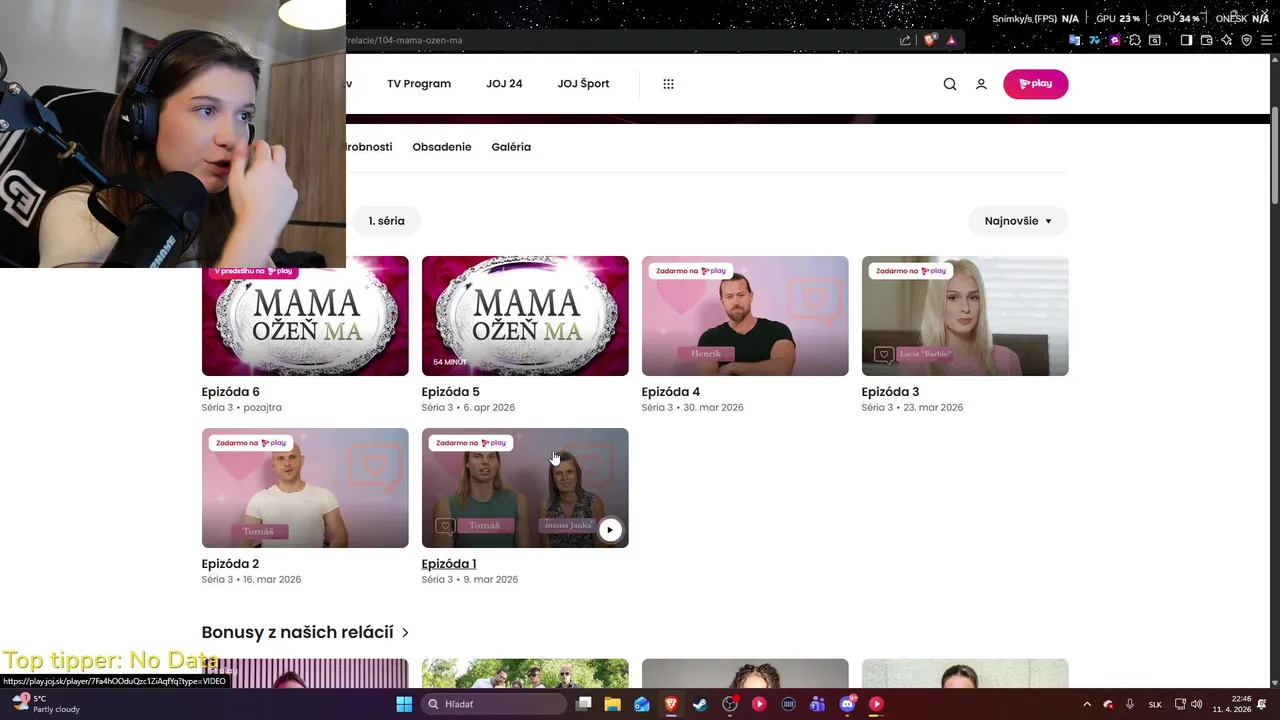Open the Epizóda 3 thumbnail with Lucia

click(x=965, y=316)
